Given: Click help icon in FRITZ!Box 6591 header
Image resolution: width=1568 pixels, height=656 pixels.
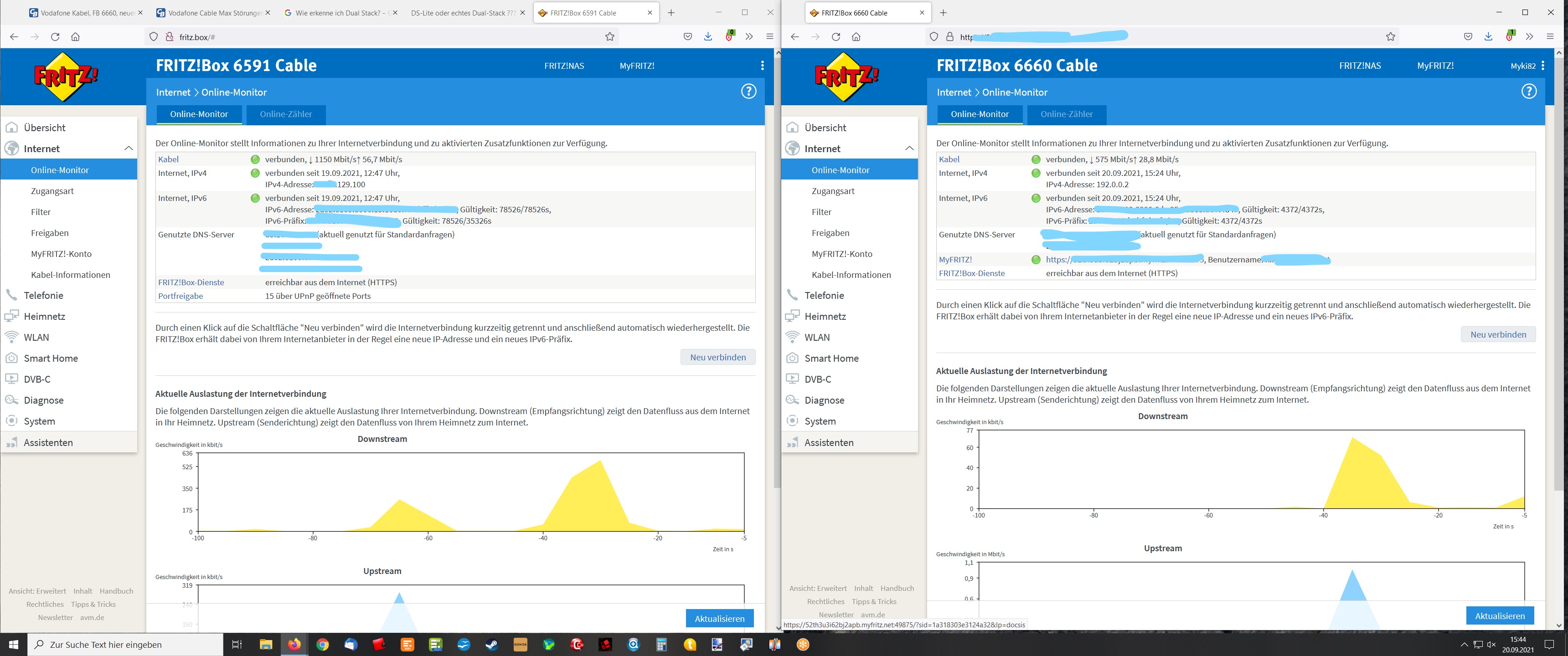Looking at the screenshot, I should pos(748,91).
